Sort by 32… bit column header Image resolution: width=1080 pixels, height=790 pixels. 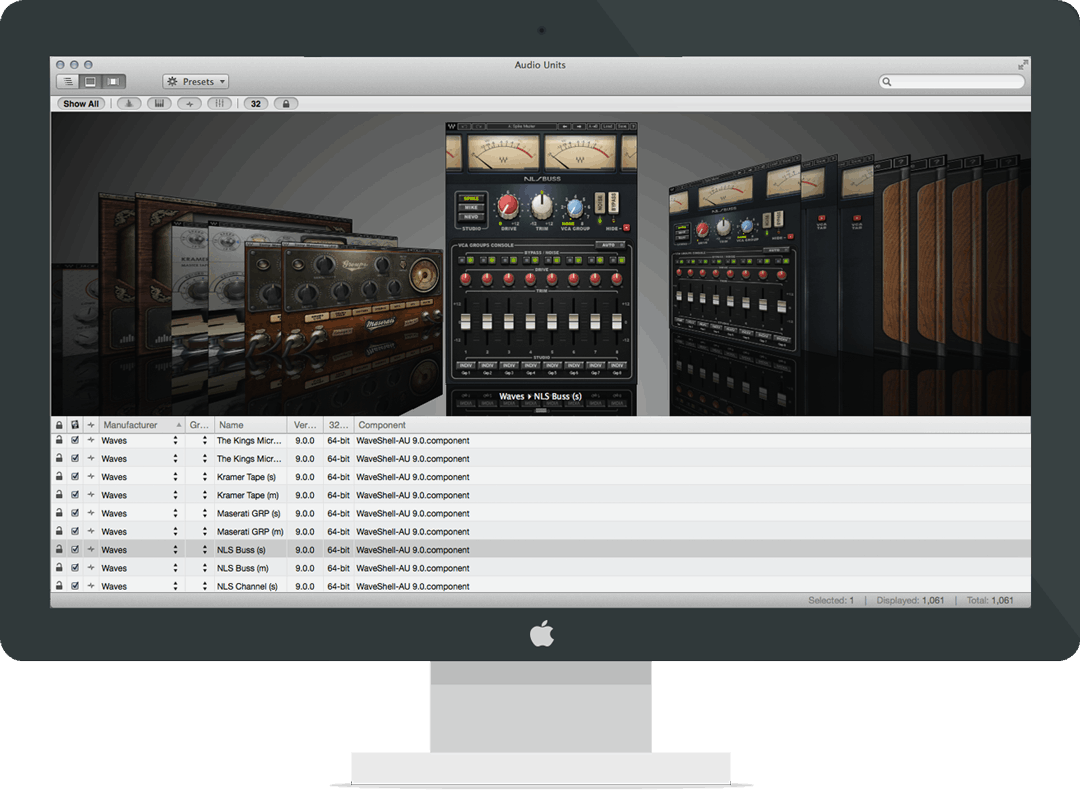click(338, 425)
